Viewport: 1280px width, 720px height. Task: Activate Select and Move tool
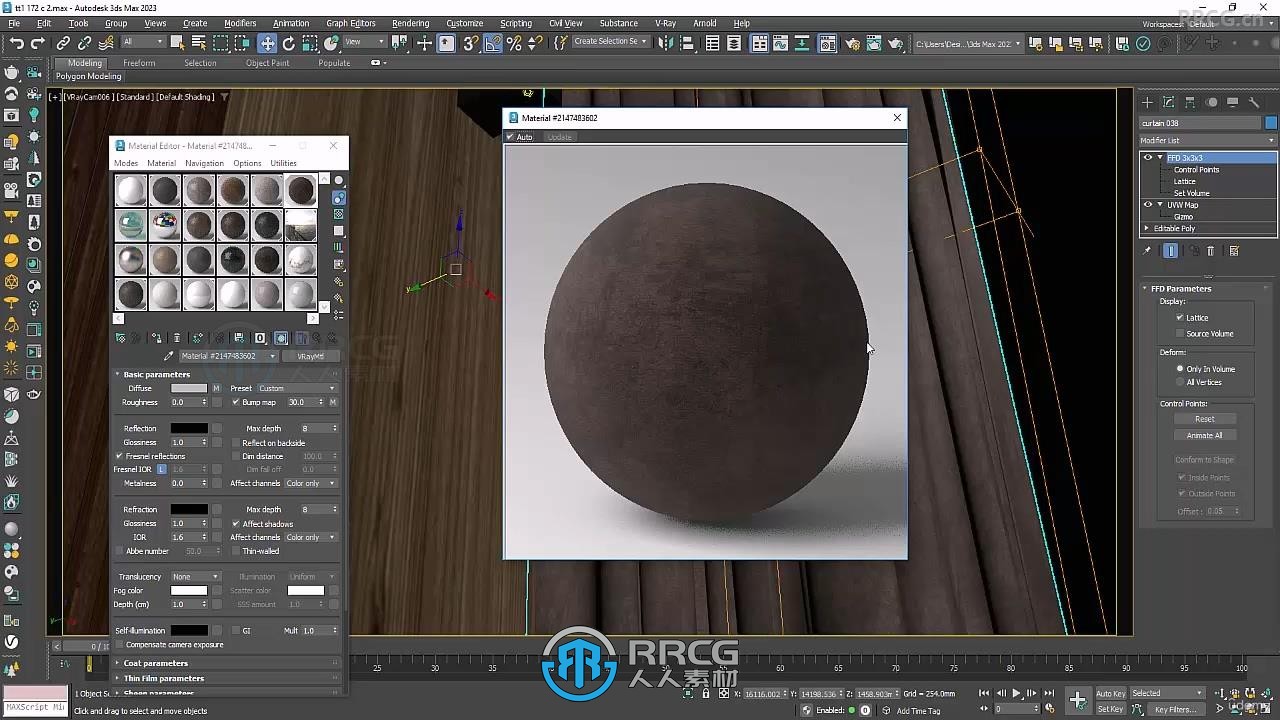click(267, 43)
